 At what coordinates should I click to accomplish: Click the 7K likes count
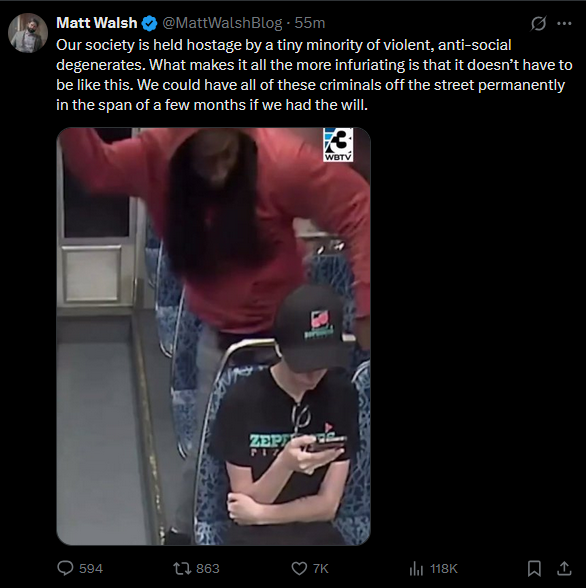coord(321,568)
